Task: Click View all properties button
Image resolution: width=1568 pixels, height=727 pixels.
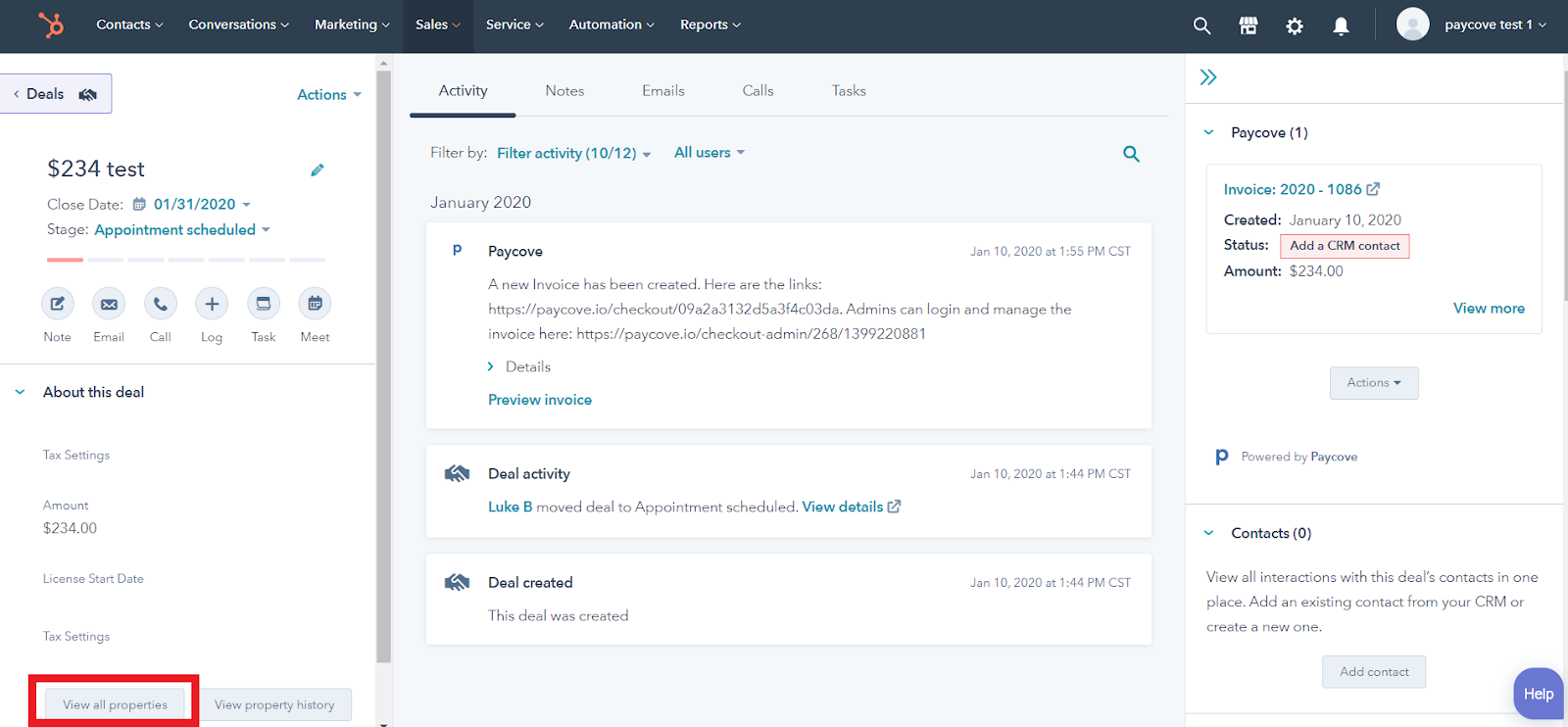Action: click(x=115, y=704)
